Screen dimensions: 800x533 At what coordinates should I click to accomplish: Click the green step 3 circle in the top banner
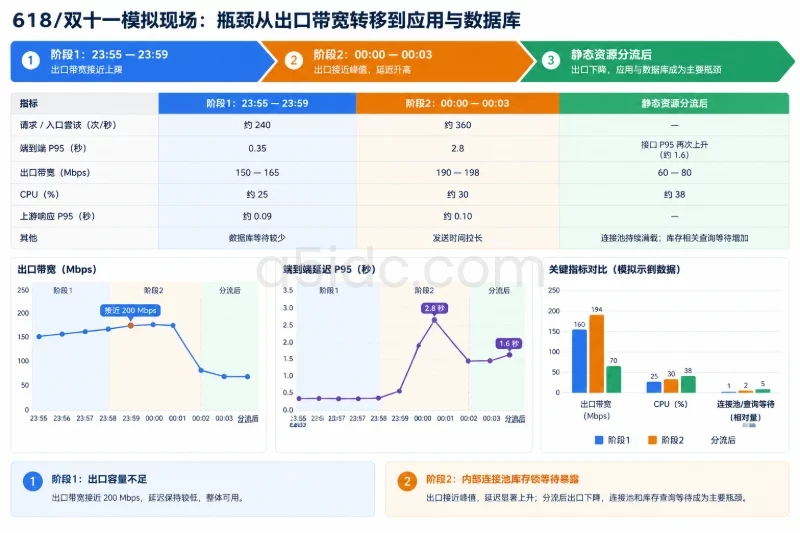pos(551,61)
